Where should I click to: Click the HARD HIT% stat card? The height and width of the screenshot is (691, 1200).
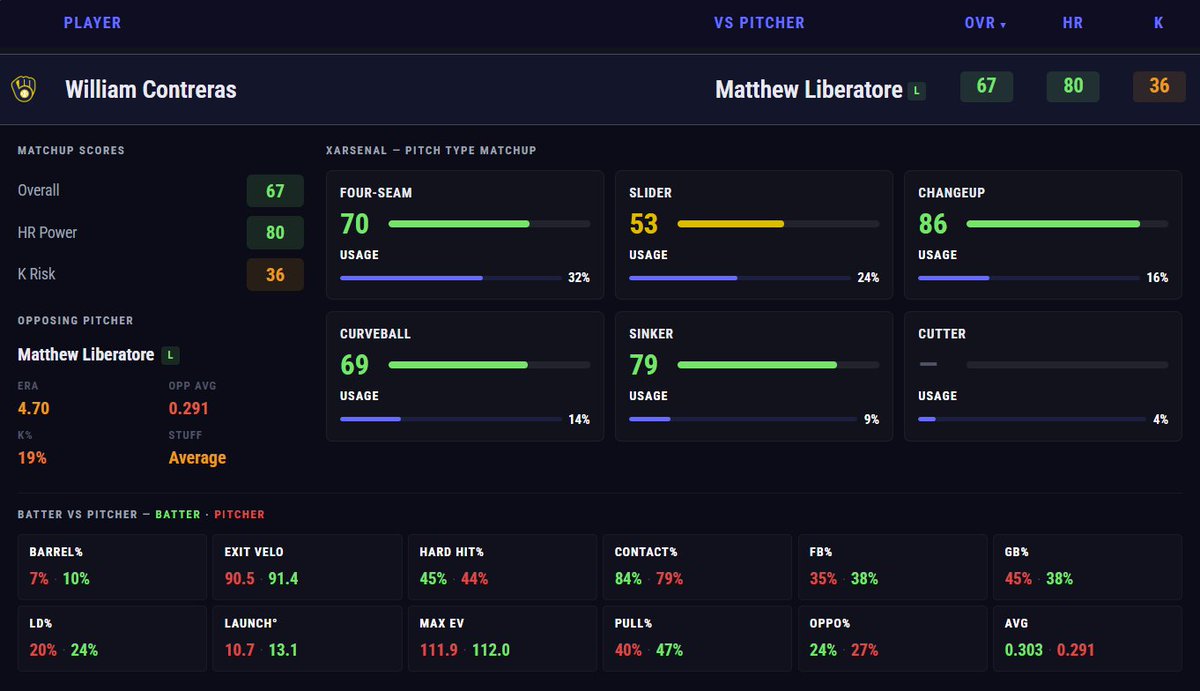click(503, 567)
